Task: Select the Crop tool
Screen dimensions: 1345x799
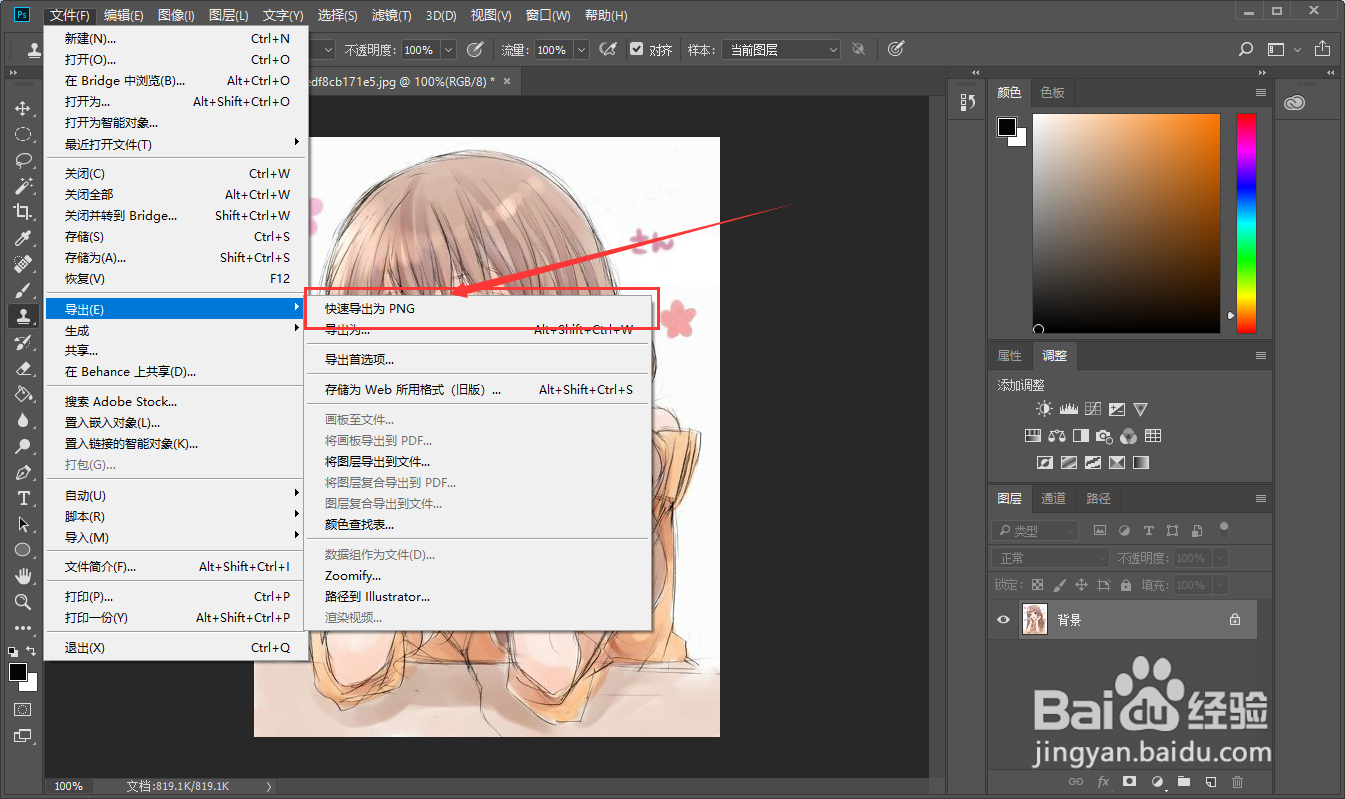Action: pyautogui.click(x=23, y=212)
